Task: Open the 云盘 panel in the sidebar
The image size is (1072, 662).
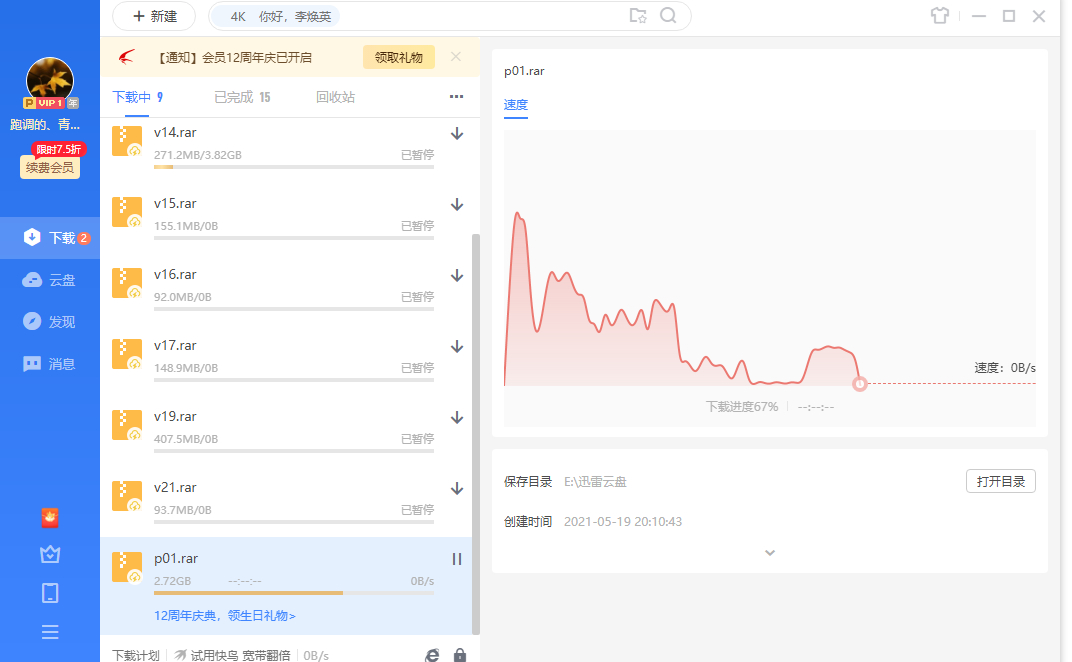Action: [49, 279]
